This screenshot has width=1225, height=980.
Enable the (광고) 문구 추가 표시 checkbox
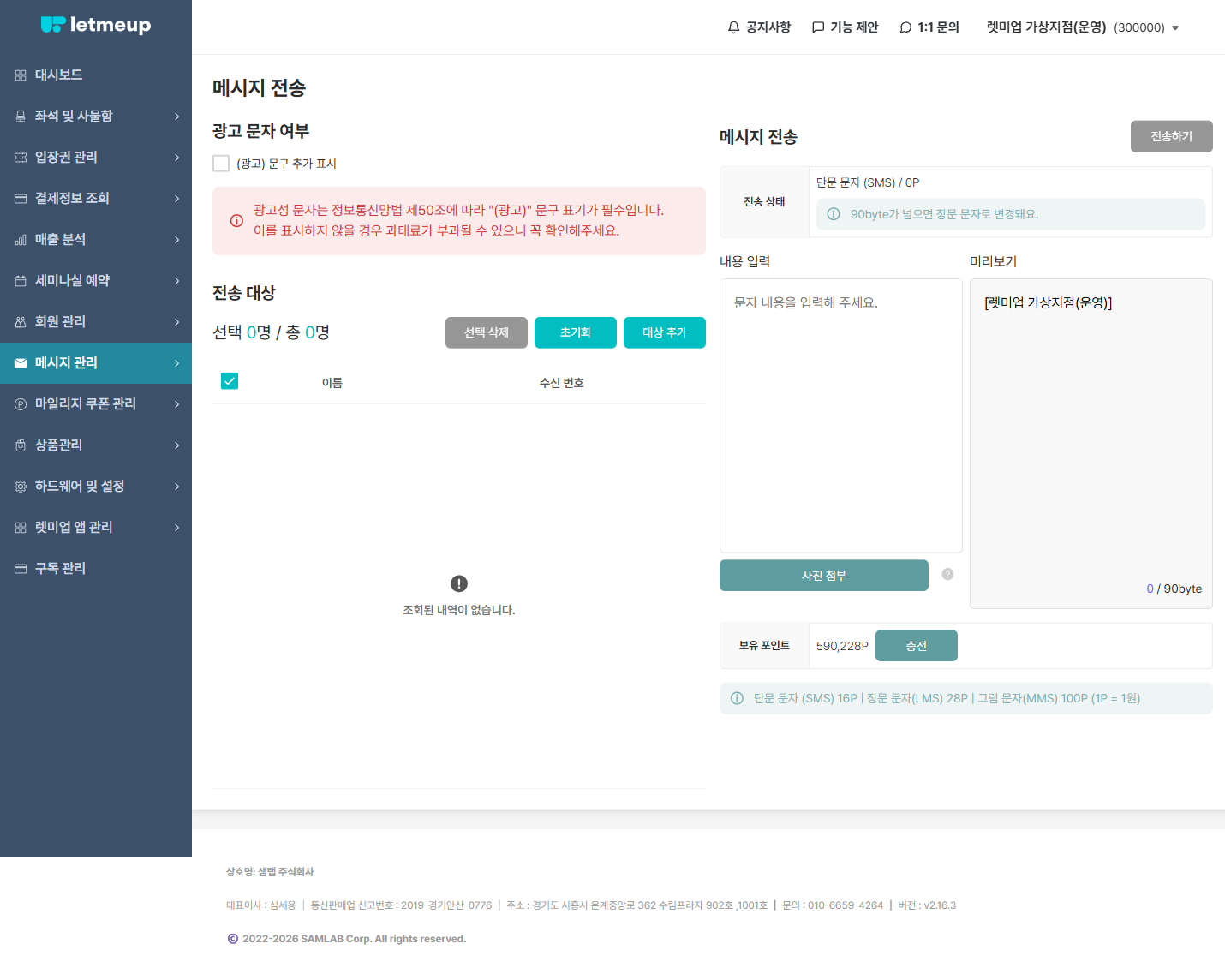pyautogui.click(x=221, y=164)
